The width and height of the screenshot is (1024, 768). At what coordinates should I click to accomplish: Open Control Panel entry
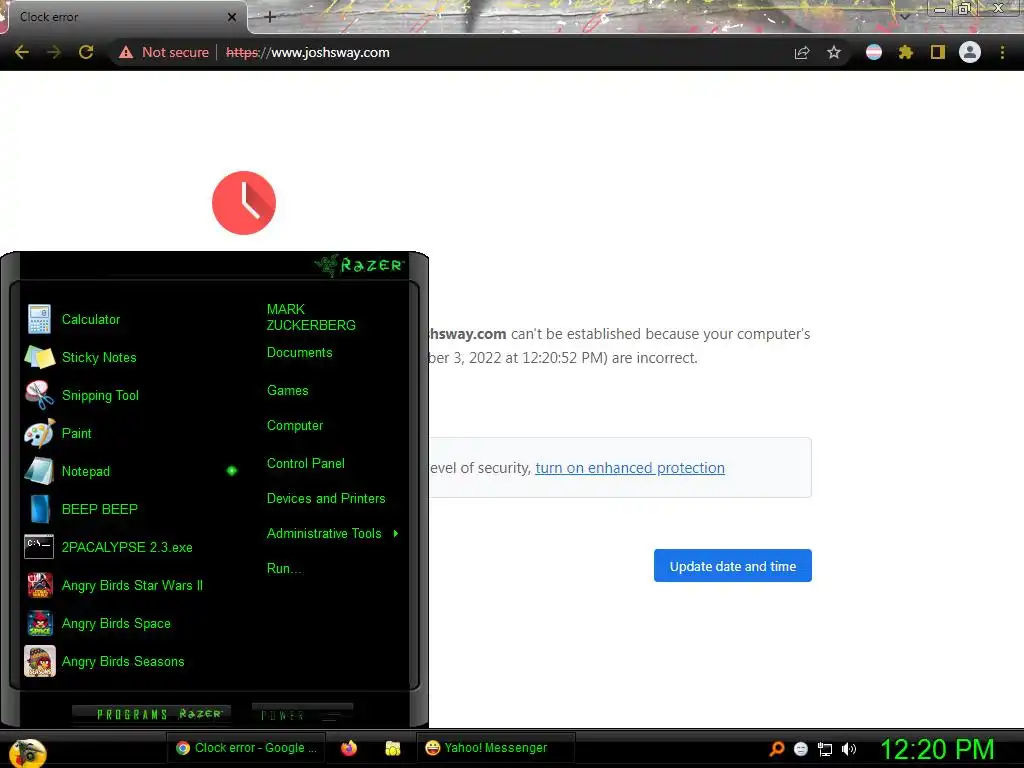coord(306,463)
